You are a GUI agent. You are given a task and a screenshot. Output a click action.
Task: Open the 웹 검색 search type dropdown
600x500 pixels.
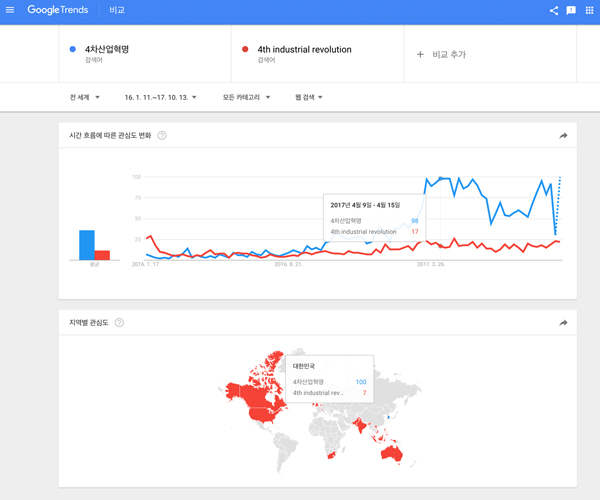(309, 97)
